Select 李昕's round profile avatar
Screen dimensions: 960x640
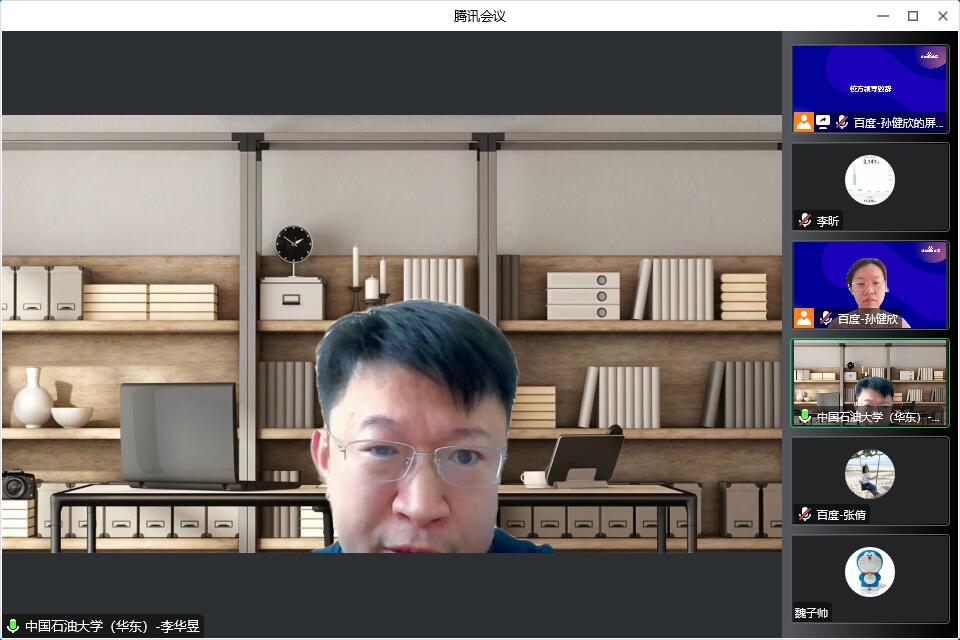pos(869,180)
